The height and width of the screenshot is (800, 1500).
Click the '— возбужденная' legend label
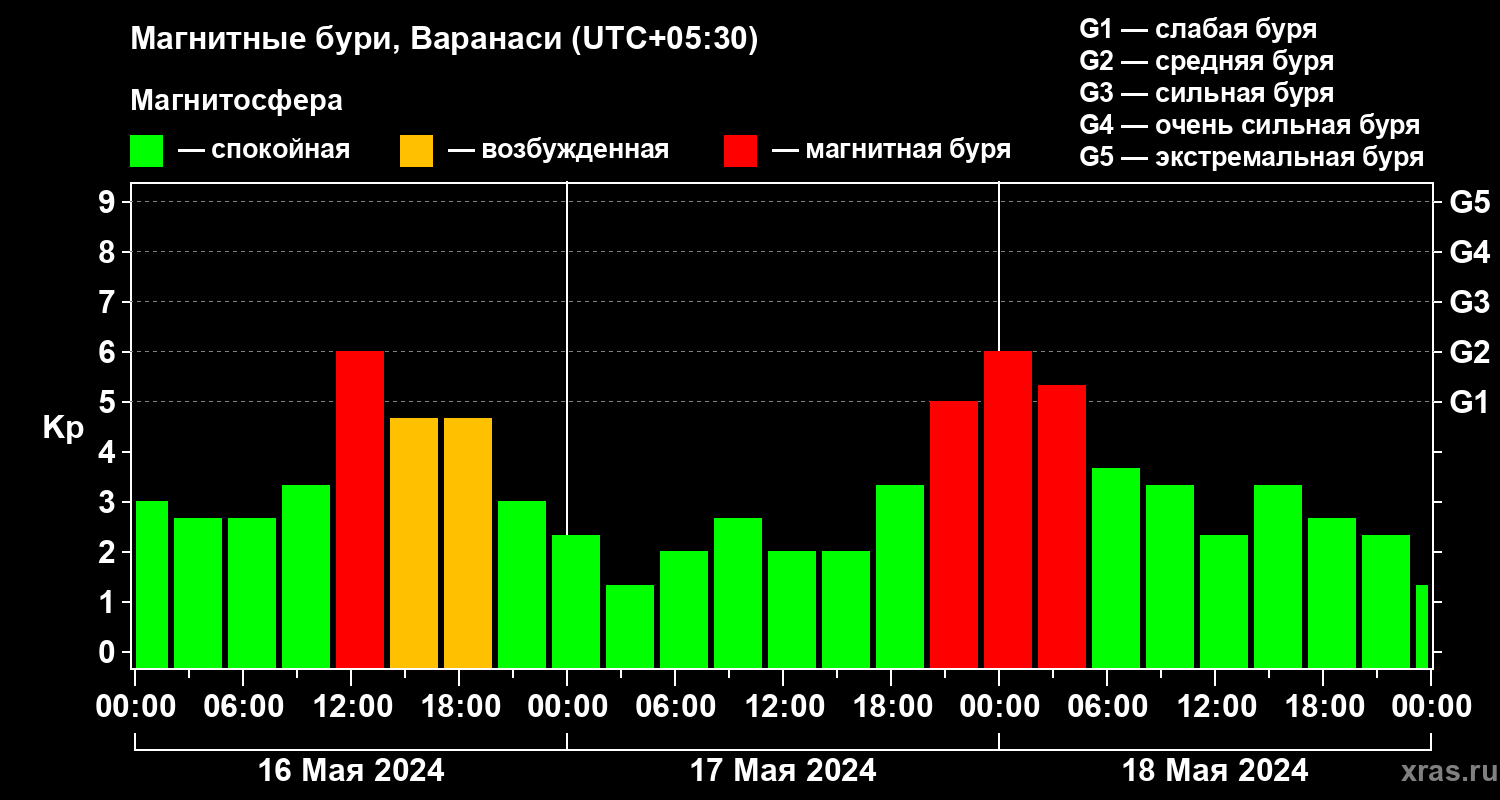point(558,150)
